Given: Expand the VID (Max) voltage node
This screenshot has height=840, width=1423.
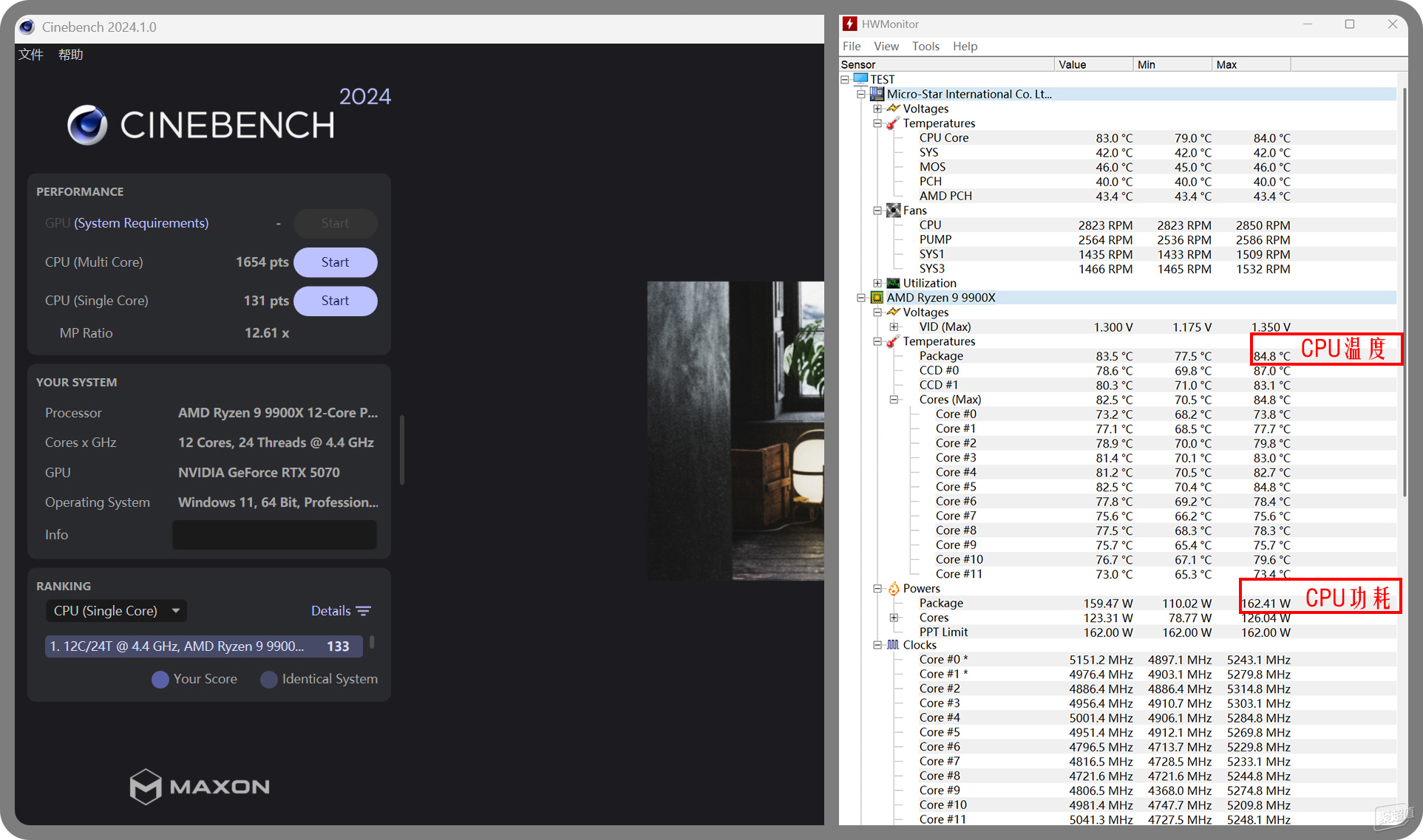Looking at the screenshot, I should (894, 327).
